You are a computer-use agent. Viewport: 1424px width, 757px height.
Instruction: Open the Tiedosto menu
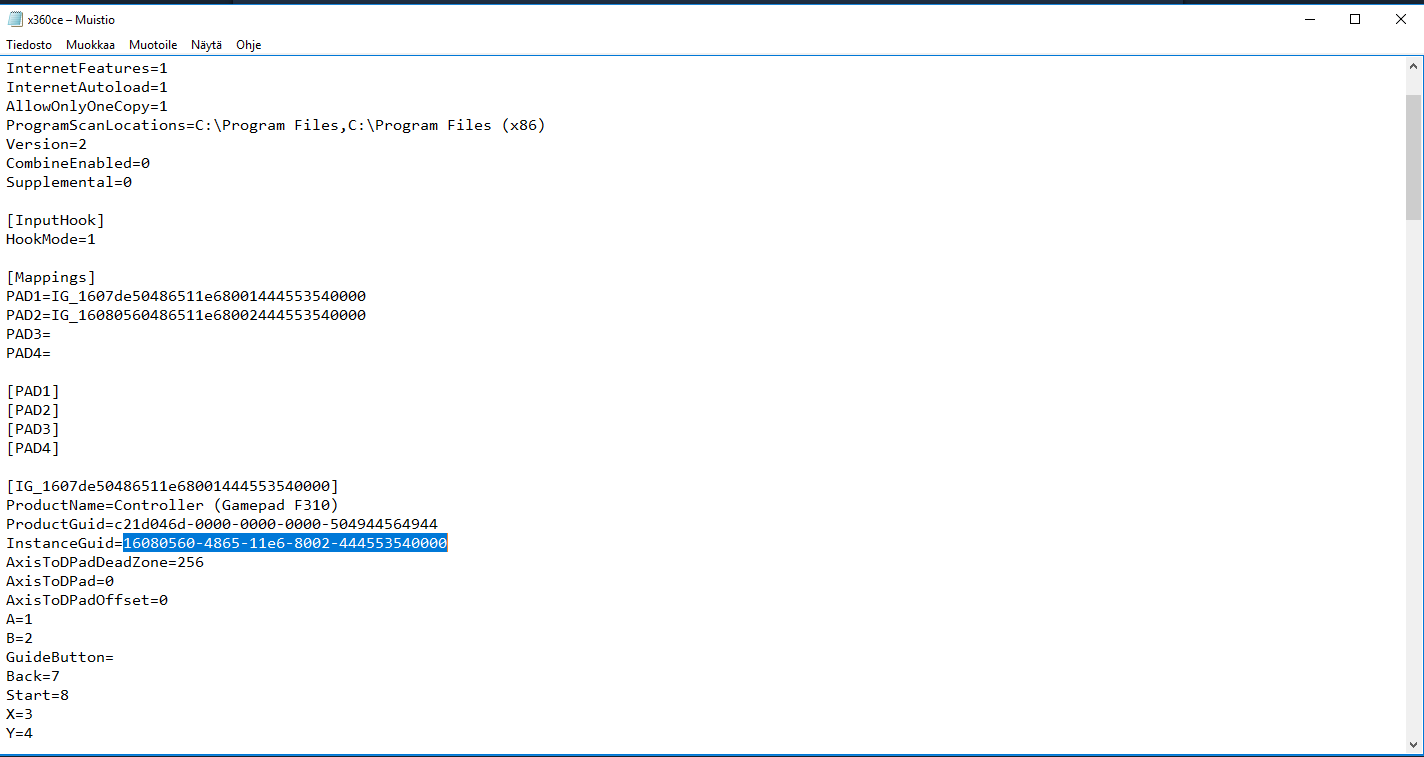coord(29,45)
